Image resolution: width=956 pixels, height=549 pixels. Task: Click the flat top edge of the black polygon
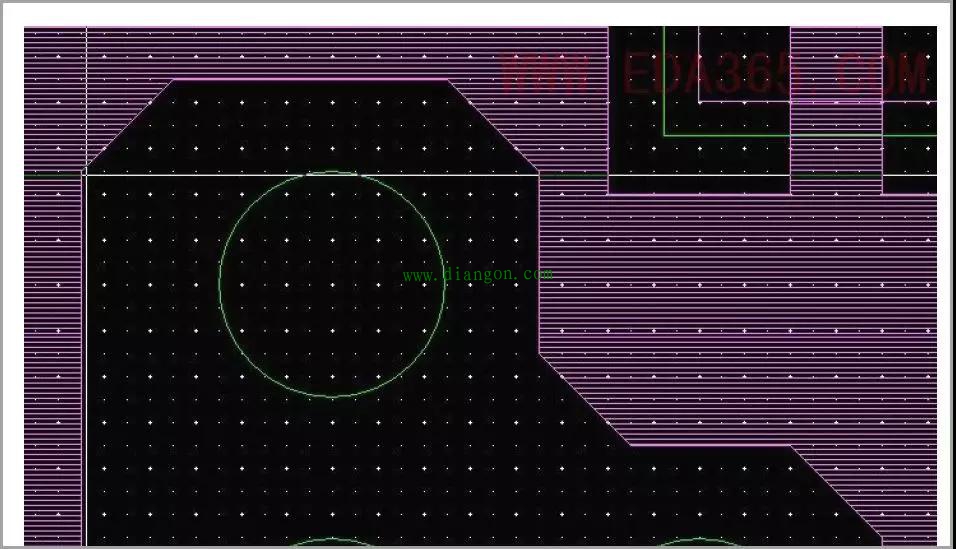tap(310, 81)
